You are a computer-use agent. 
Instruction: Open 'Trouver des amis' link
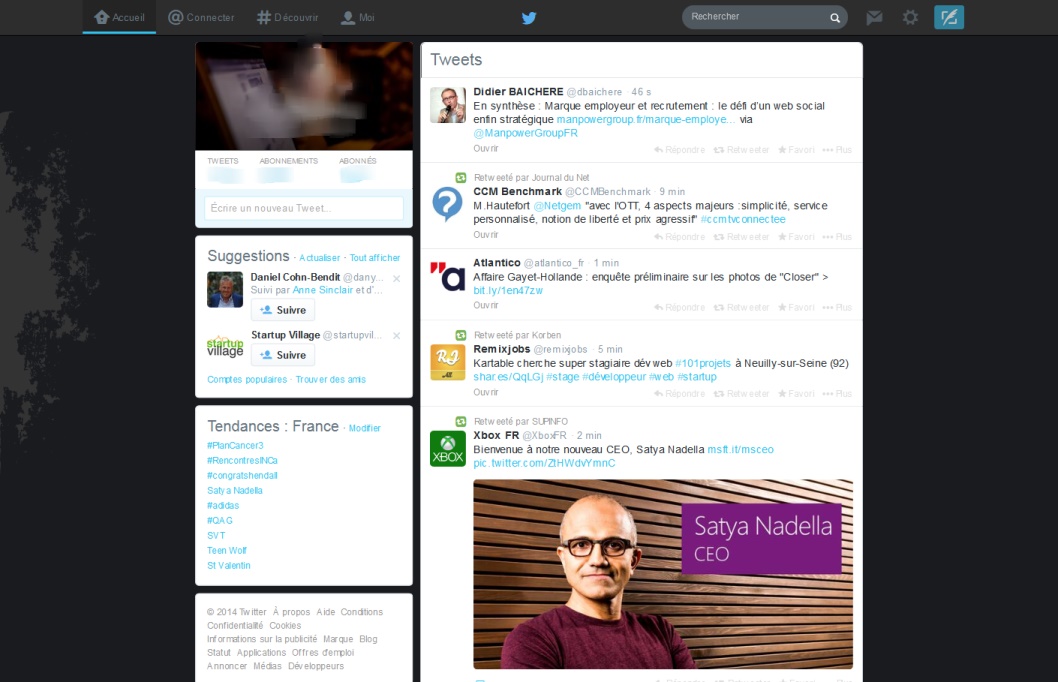tap(331, 380)
